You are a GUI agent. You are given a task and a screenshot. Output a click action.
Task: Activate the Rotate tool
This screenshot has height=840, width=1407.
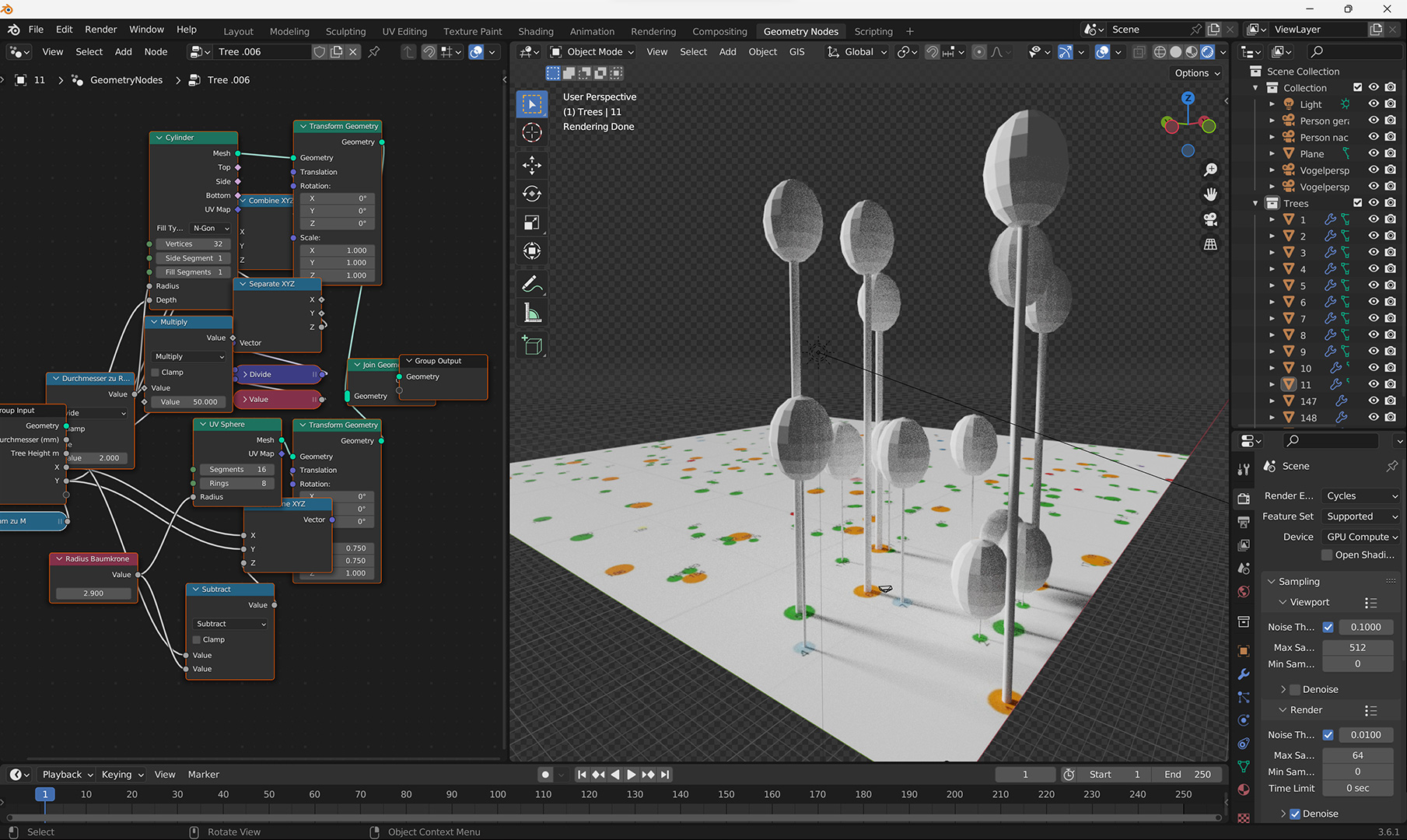(x=532, y=194)
